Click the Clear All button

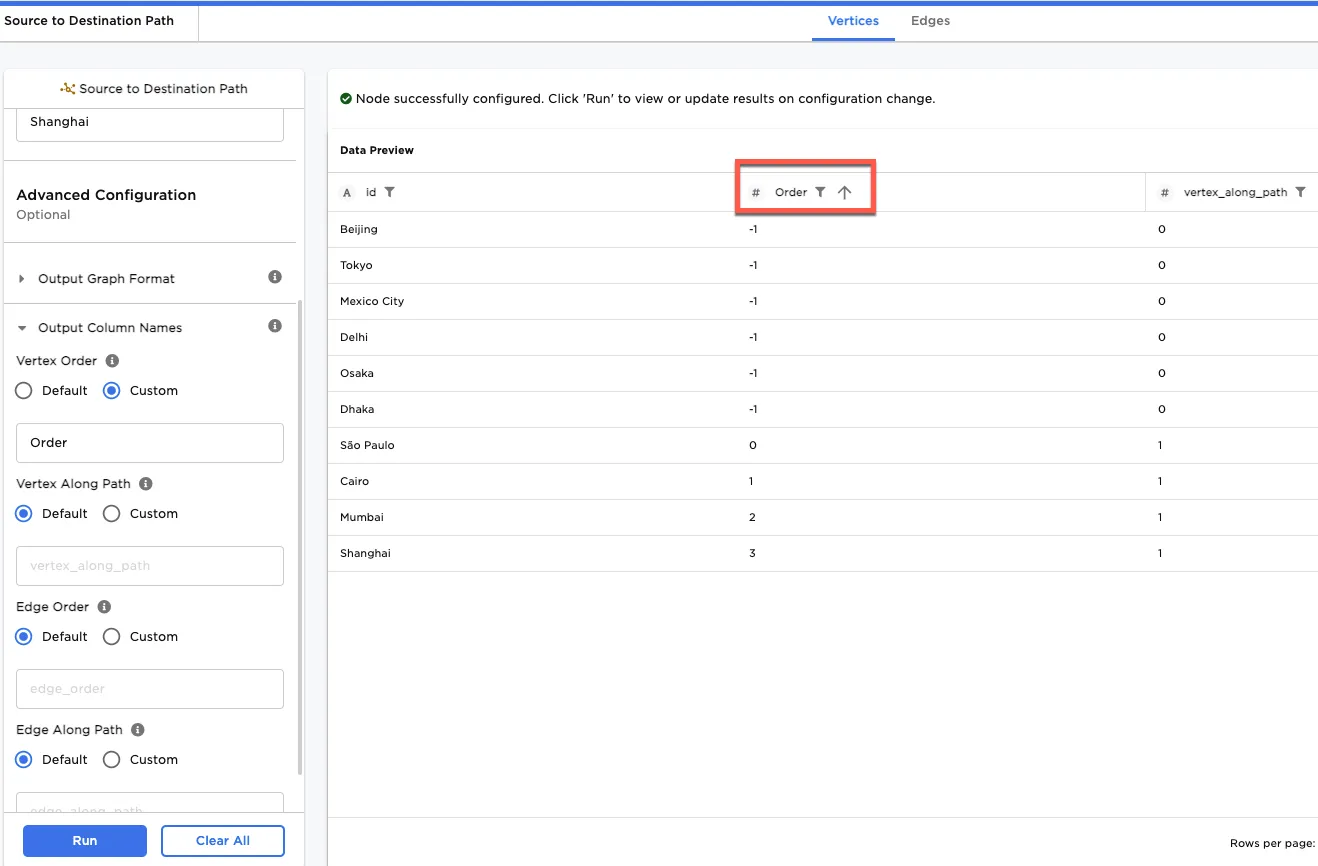[222, 840]
